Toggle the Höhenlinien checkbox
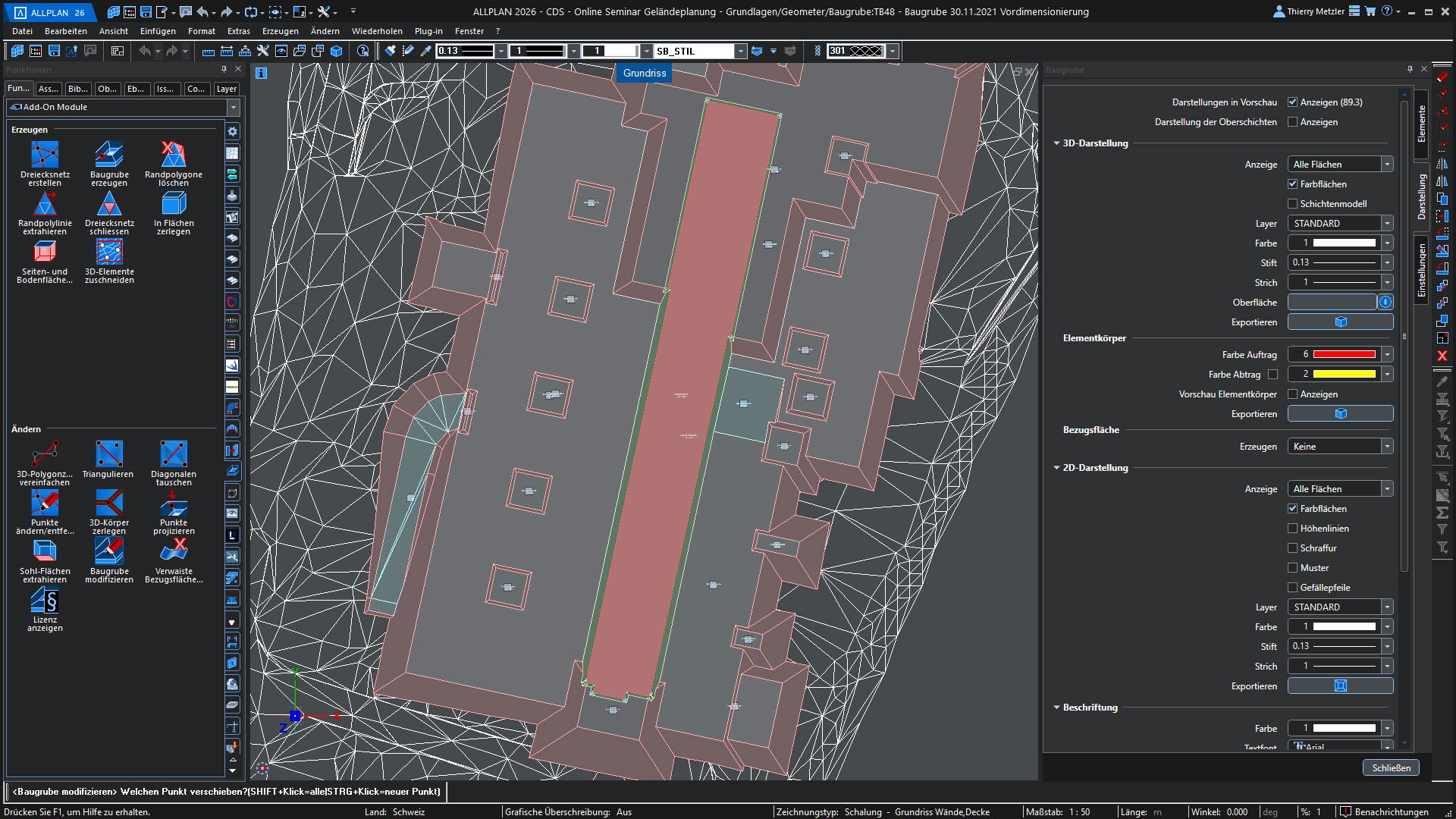 [1293, 529]
